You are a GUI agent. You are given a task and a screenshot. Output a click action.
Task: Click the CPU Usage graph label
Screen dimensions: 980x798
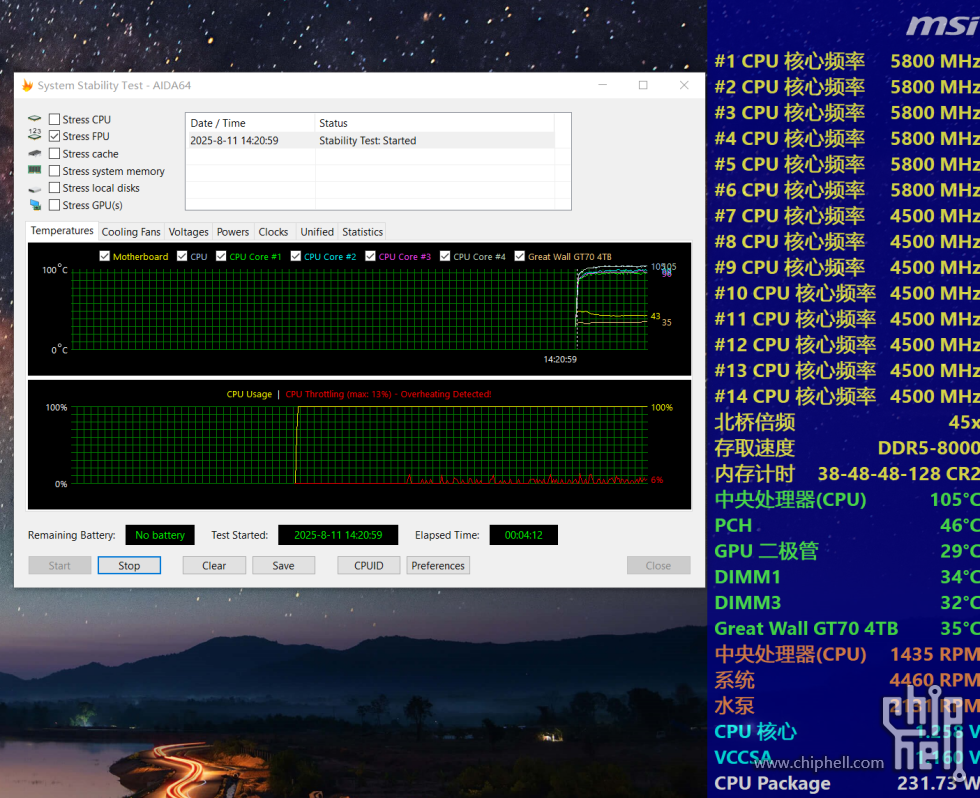click(x=249, y=394)
